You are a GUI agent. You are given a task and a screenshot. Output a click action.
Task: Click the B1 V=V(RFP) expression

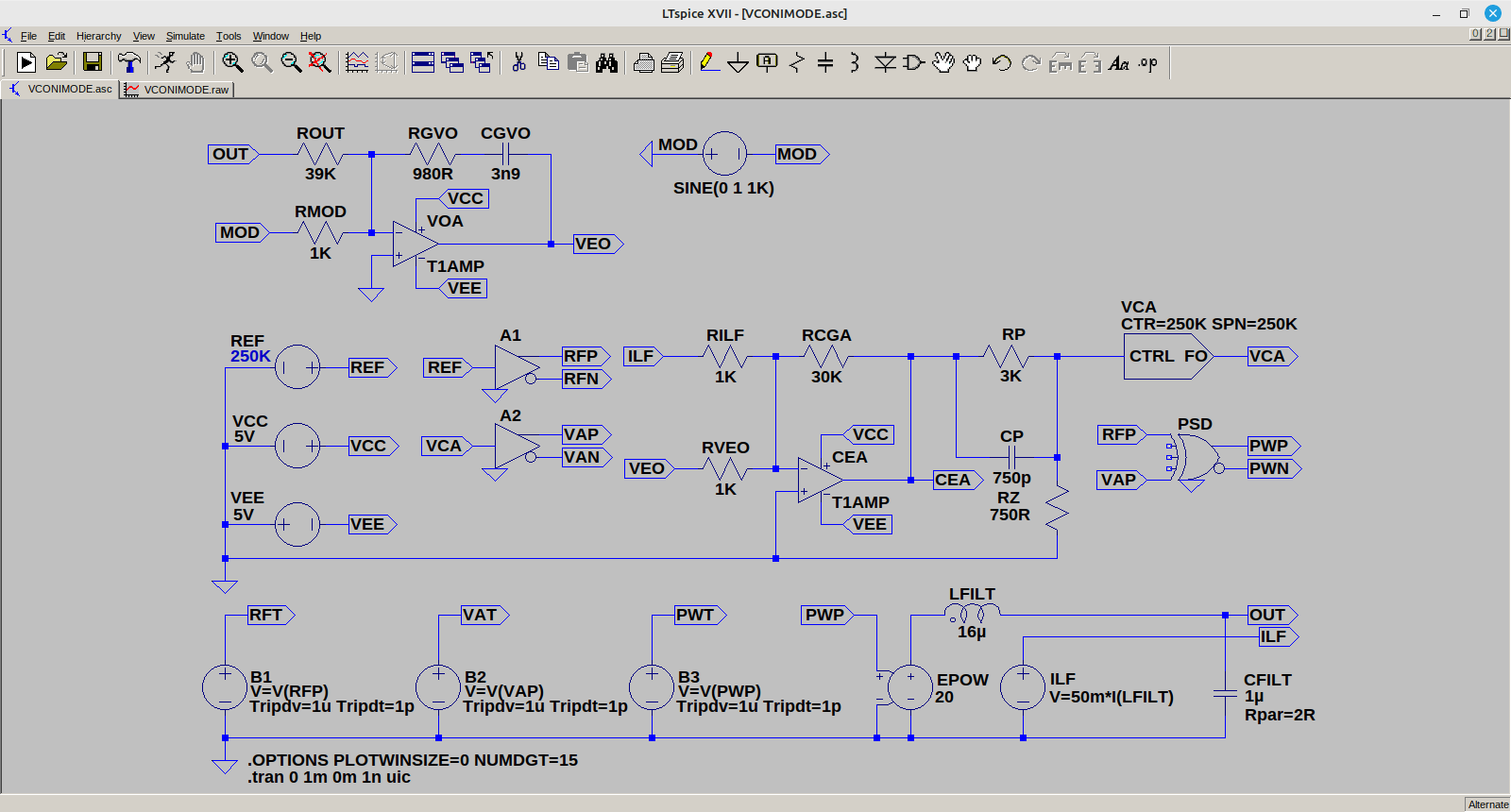(x=289, y=691)
